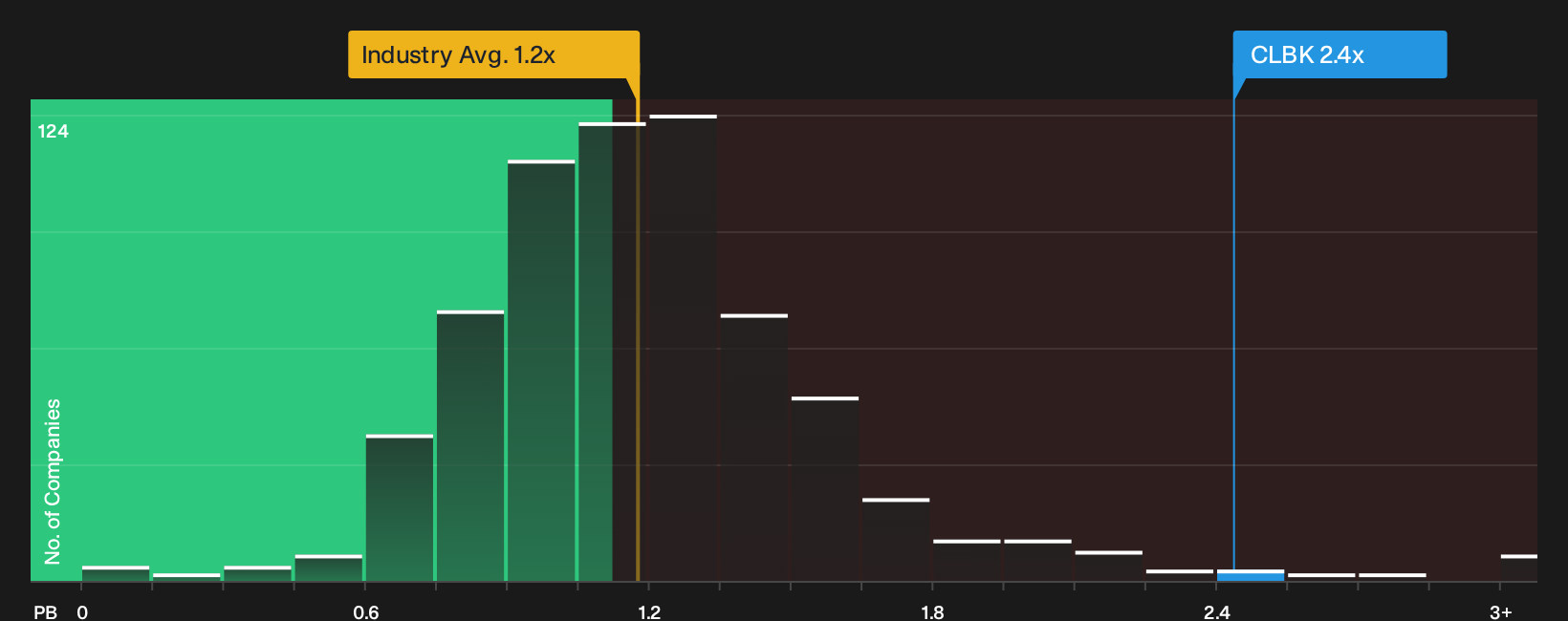Click the '124' y-axis value
Screen dimensions: 1568x621
coord(54,131)
